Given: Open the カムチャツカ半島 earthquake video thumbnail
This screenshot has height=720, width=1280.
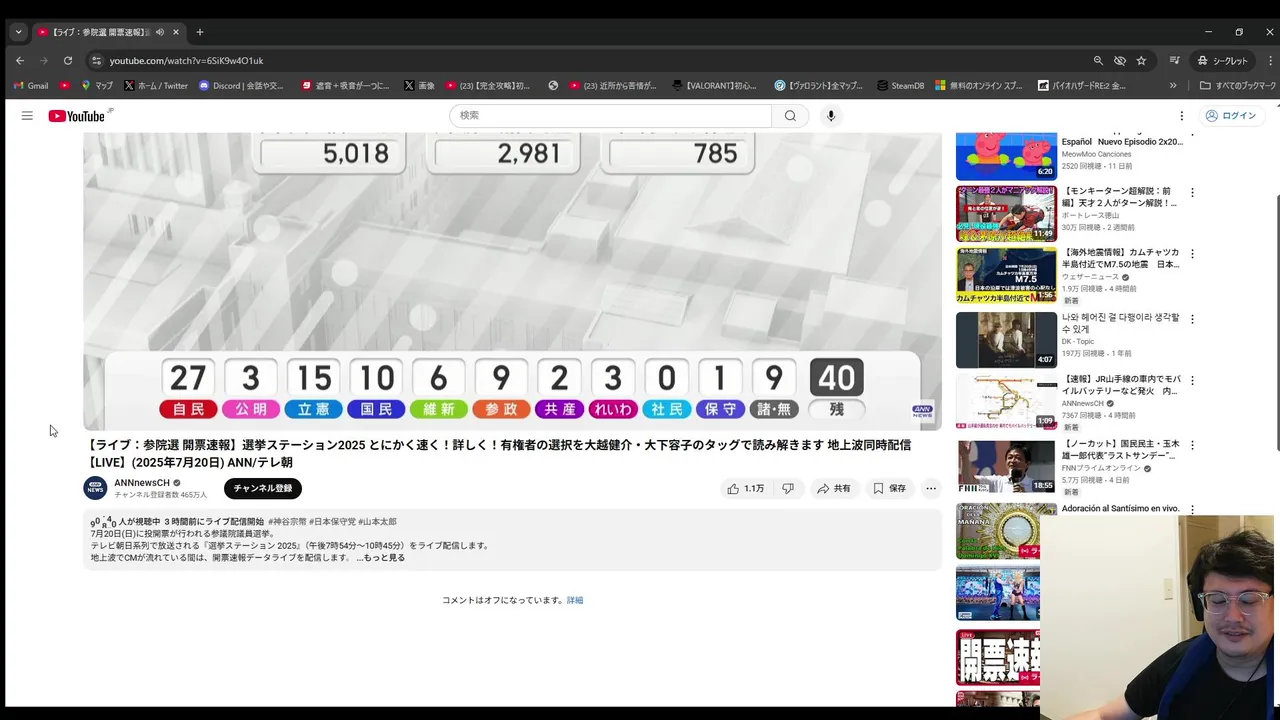Looking at the screenshot, I should click(x=1006, y=275).
